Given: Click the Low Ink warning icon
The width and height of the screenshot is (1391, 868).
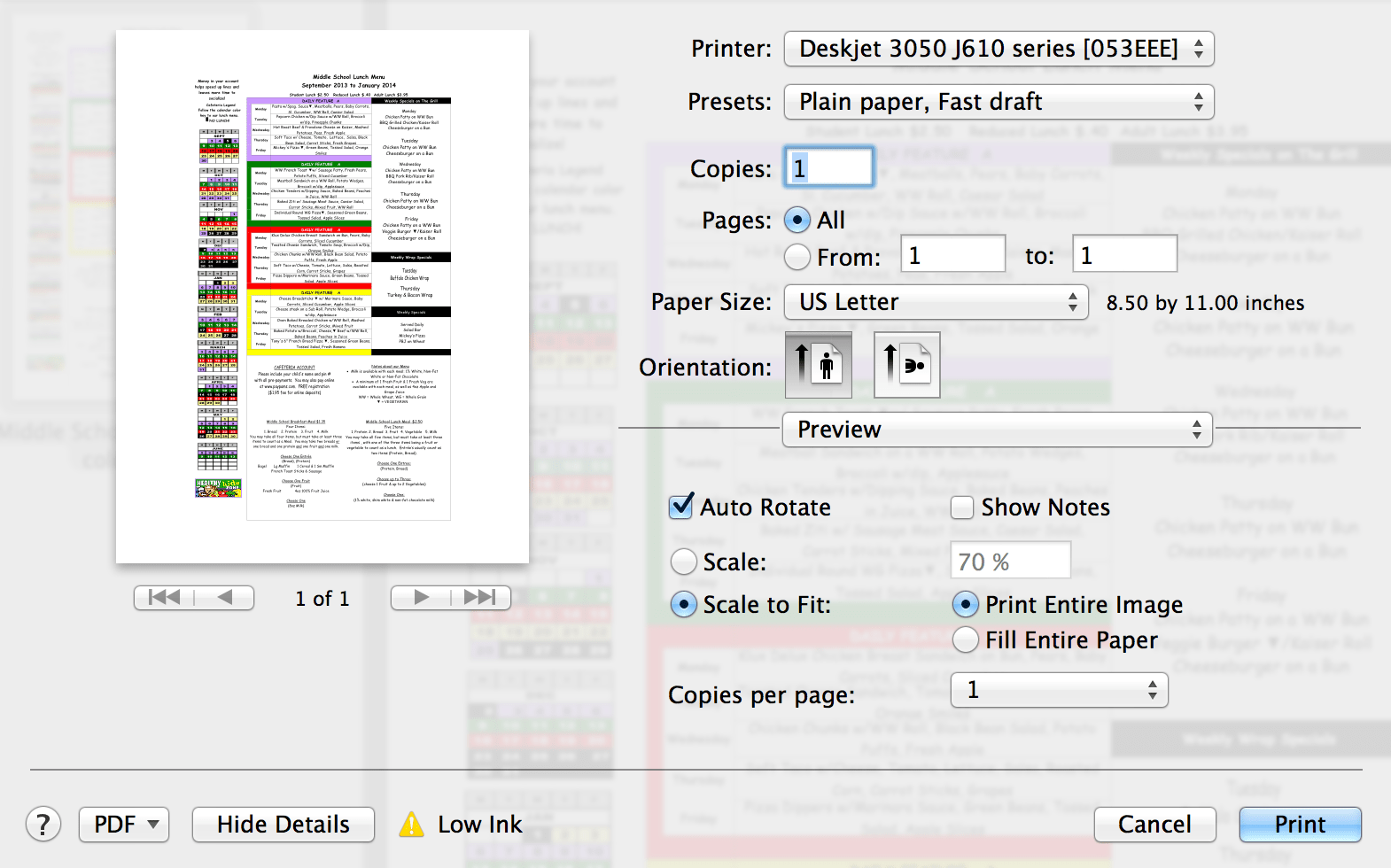Looking at the screenshot, I should 411,825.
